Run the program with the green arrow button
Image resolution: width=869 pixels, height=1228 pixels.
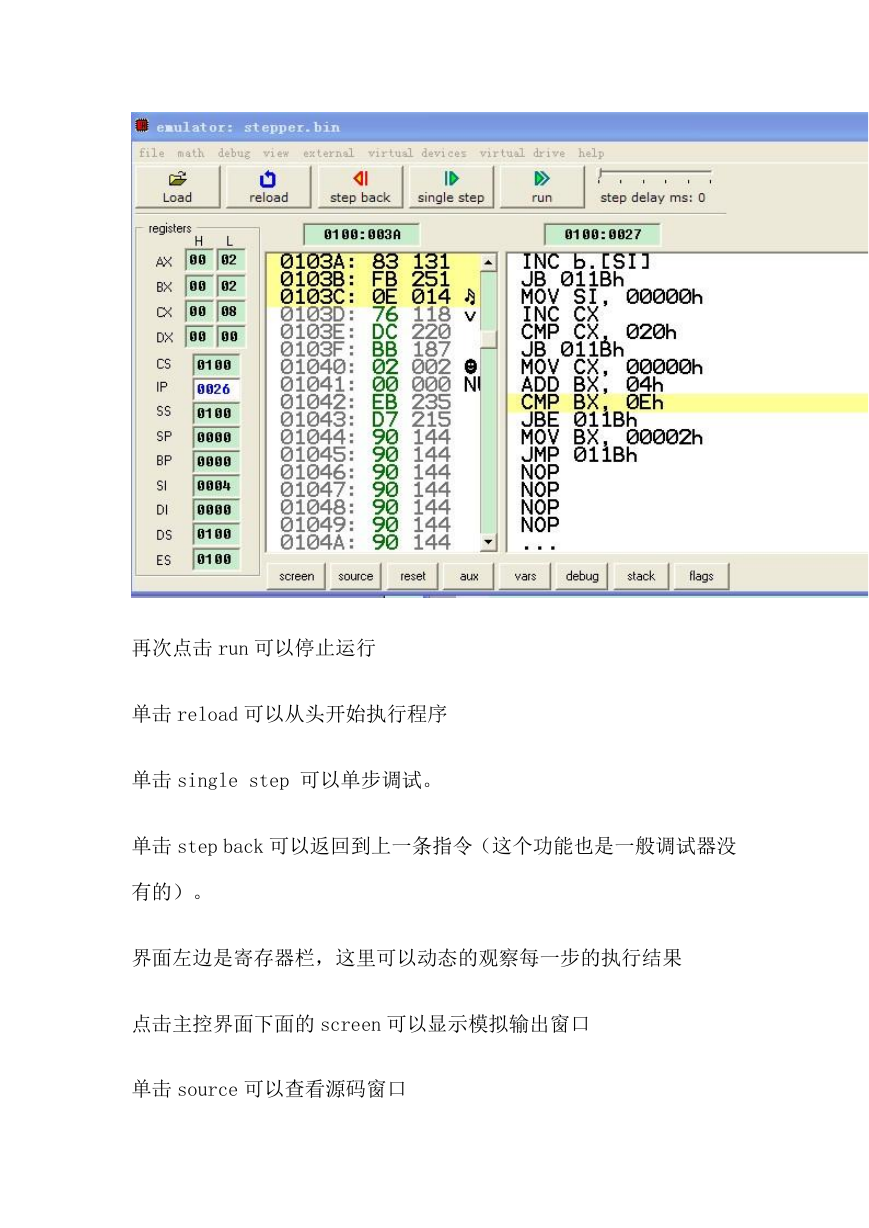pos(542,187)
